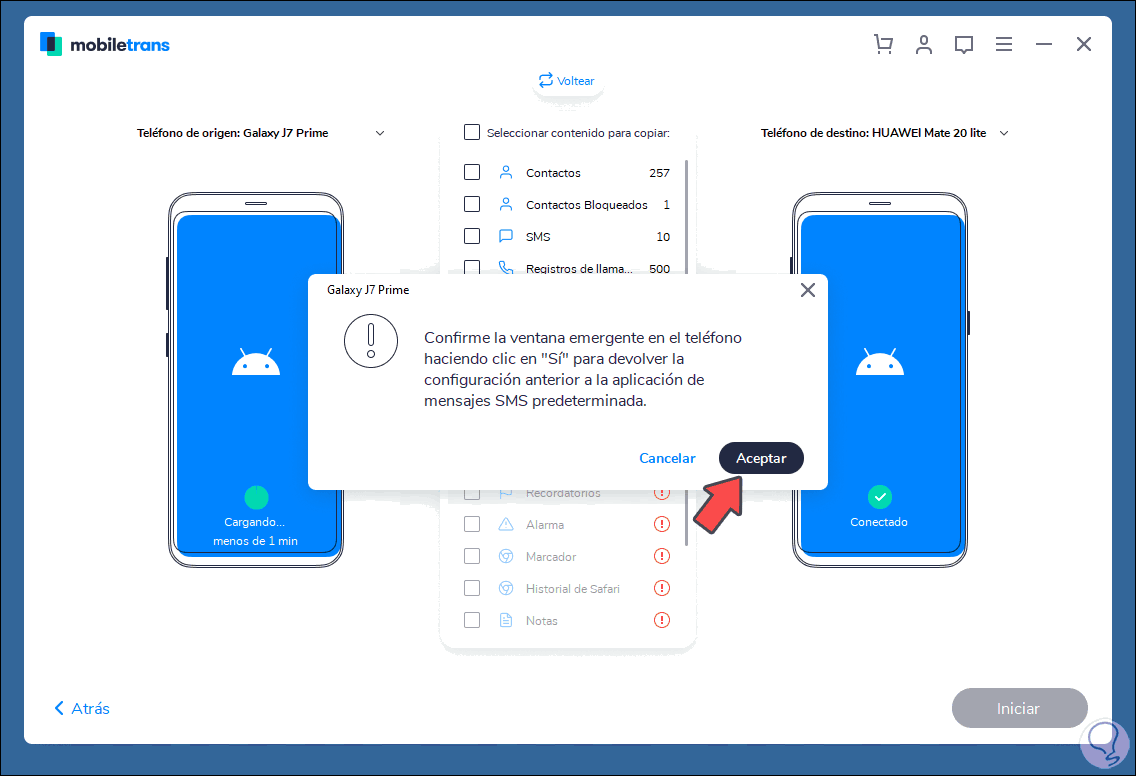The height and width of the screenshot is (776, 1136).
Task: Minimize the MobileTrans window
Action: (x=1043, y=44)
